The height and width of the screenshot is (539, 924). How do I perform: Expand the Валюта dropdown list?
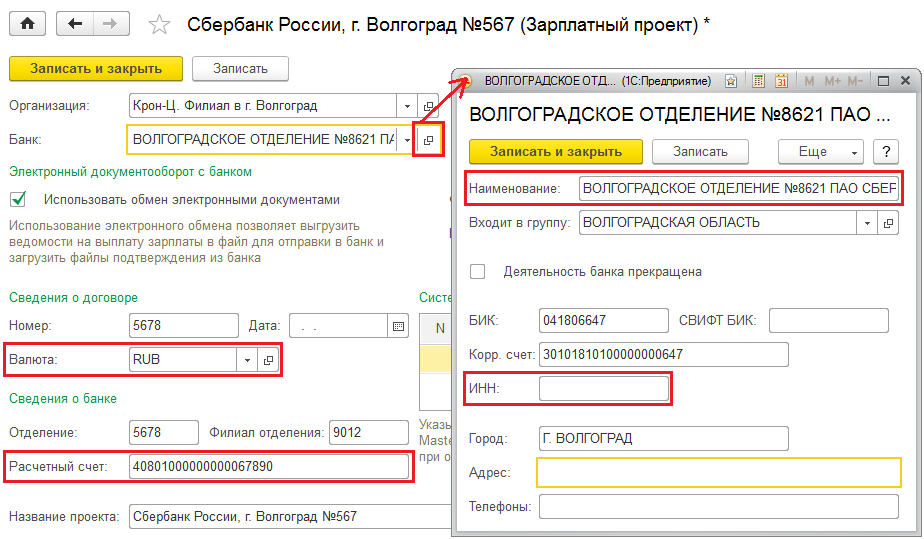point(248,360)
